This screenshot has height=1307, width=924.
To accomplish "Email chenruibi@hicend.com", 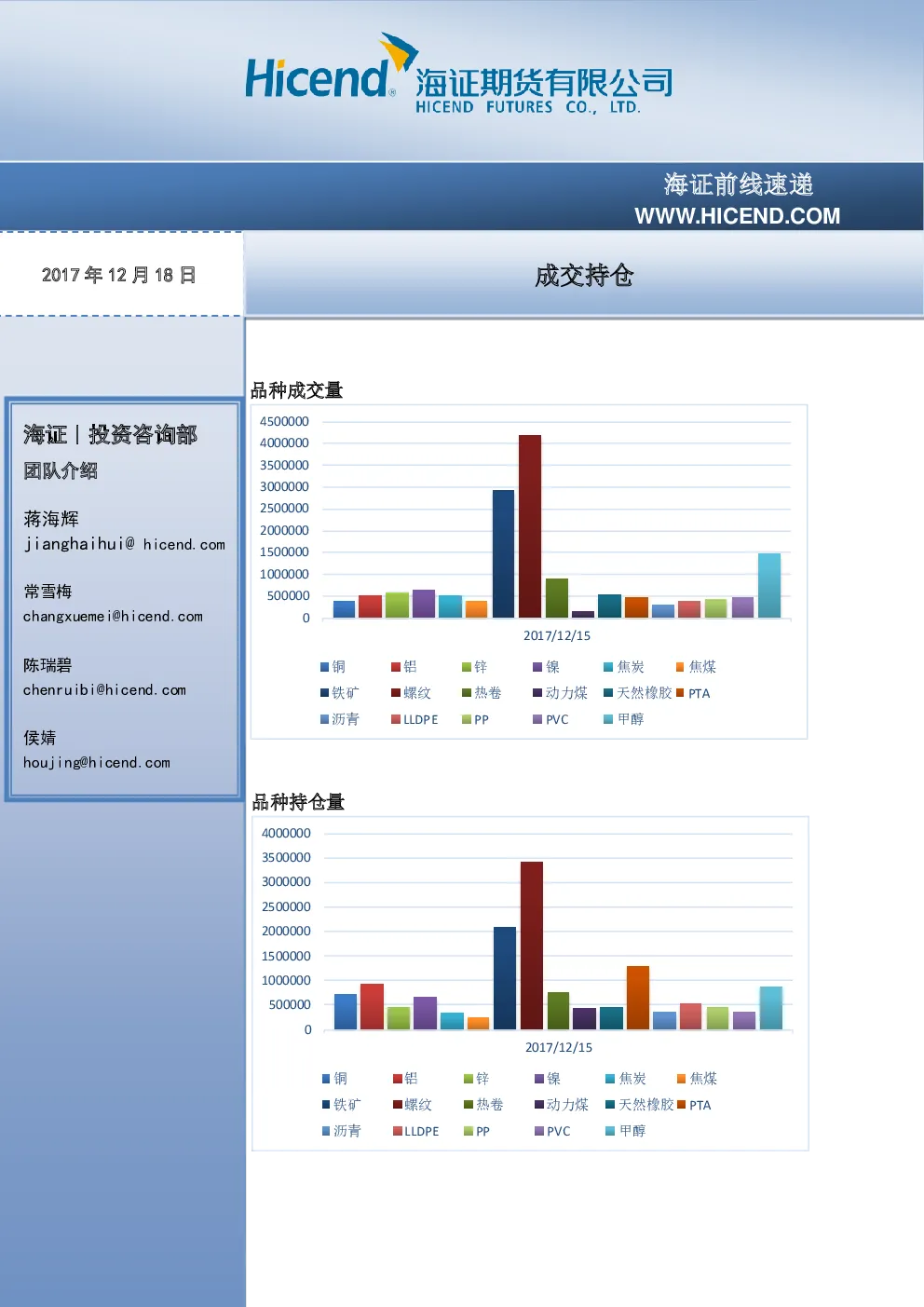I will coord(104,690).
